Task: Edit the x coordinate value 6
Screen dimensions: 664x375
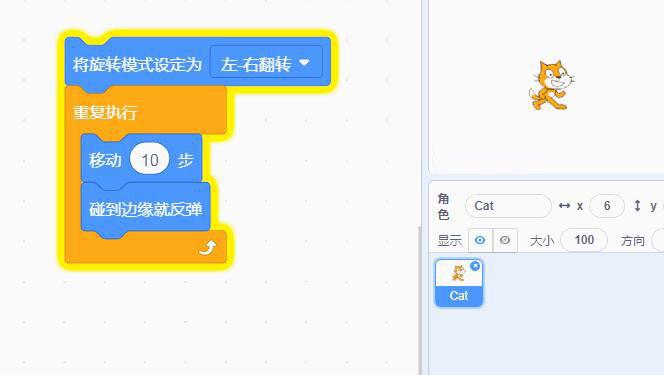Action: (x=607, y=206)
